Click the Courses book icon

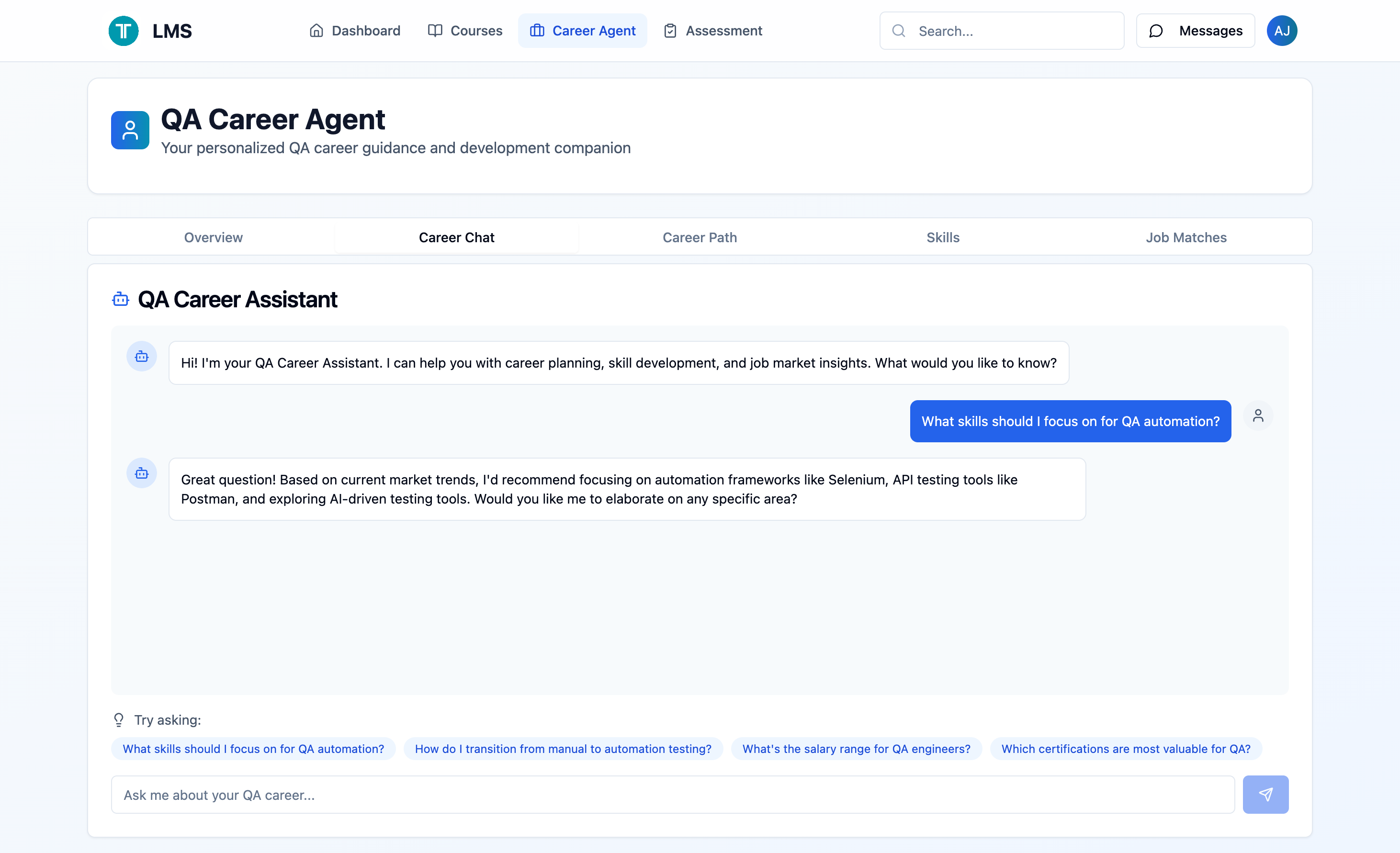tap(435, 31)
